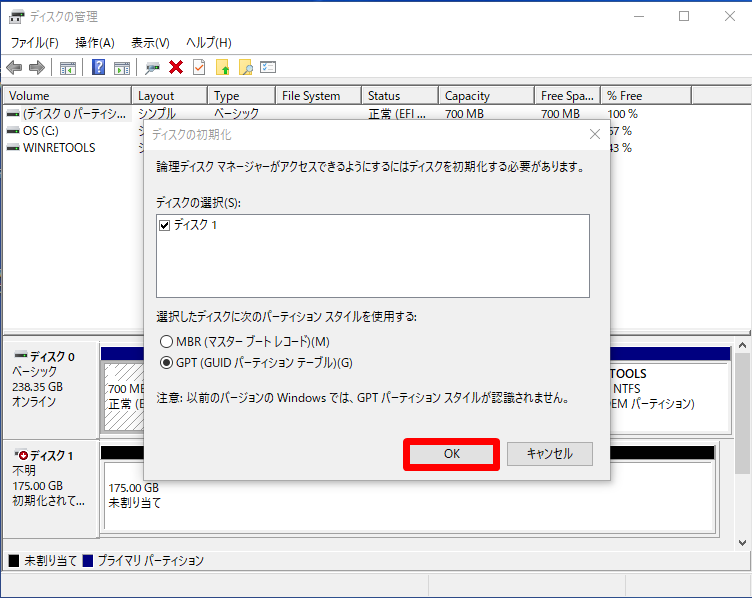This screenshot has height=598, width=752.
Task: Select MBR (マスター ブート レコード) option
Action: click(x=166, y=342)
